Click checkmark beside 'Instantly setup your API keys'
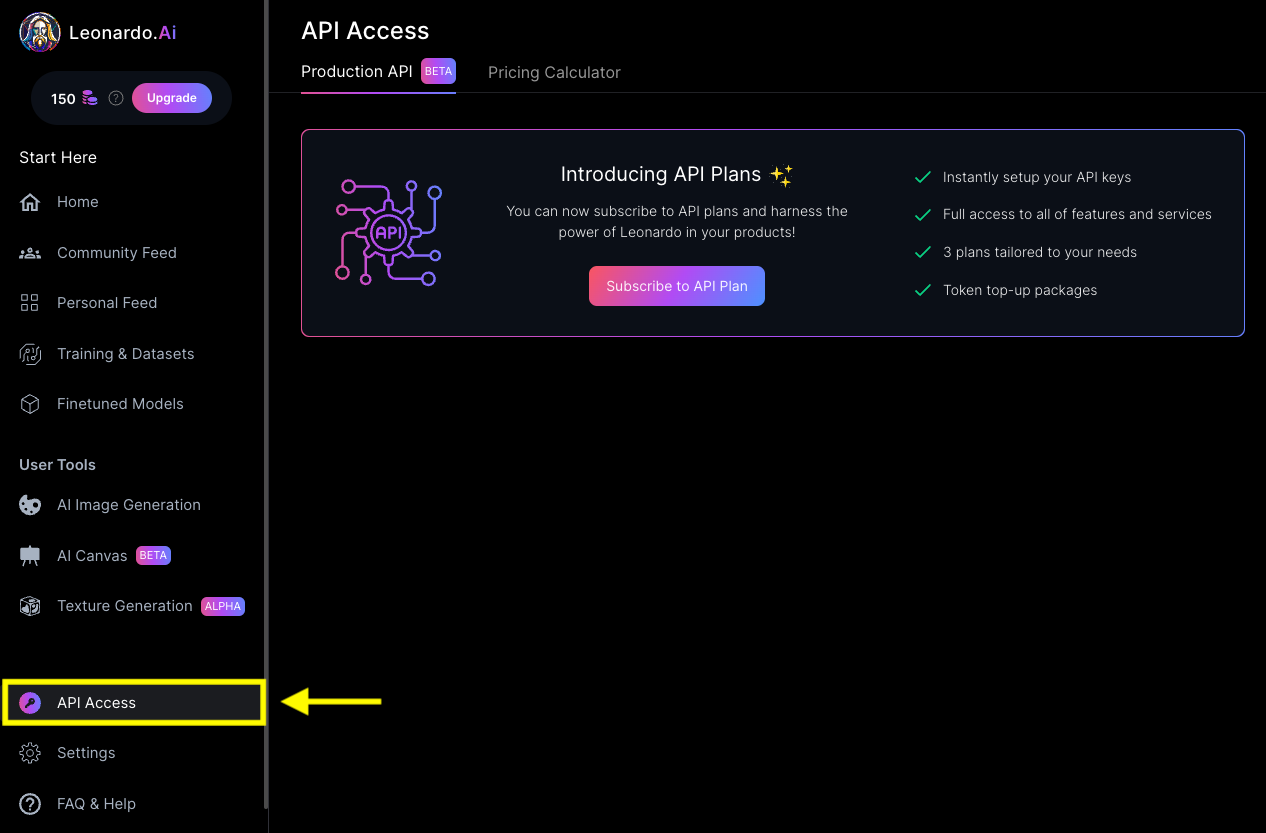Screen dimensions: 1266x833 click(923, 177)
